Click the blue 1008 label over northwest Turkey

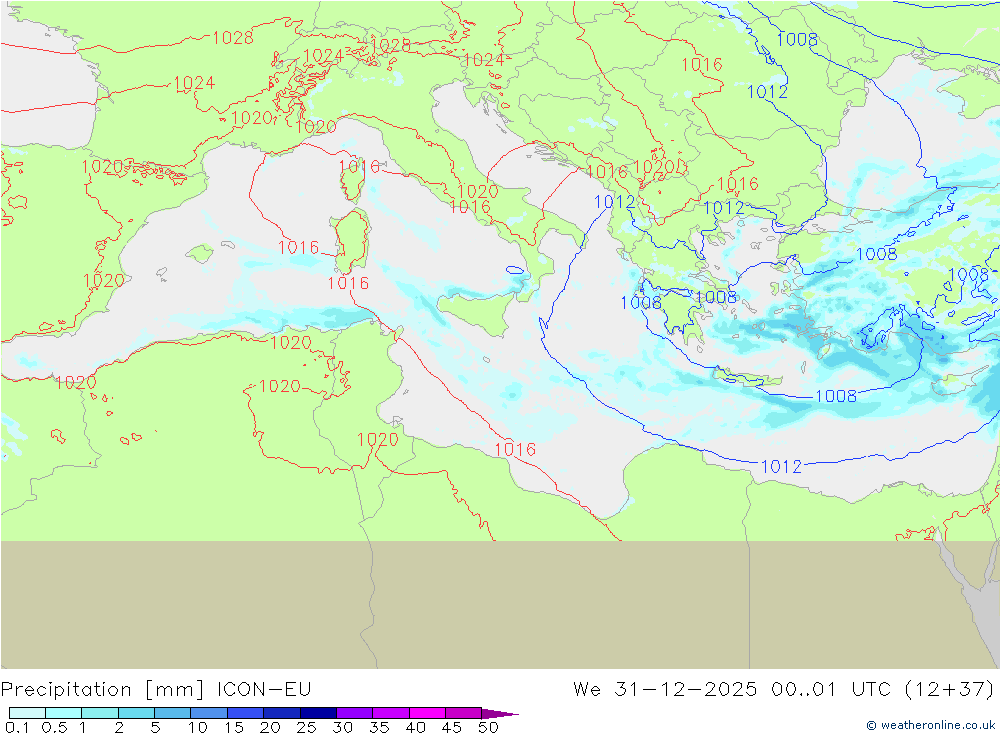876,254
